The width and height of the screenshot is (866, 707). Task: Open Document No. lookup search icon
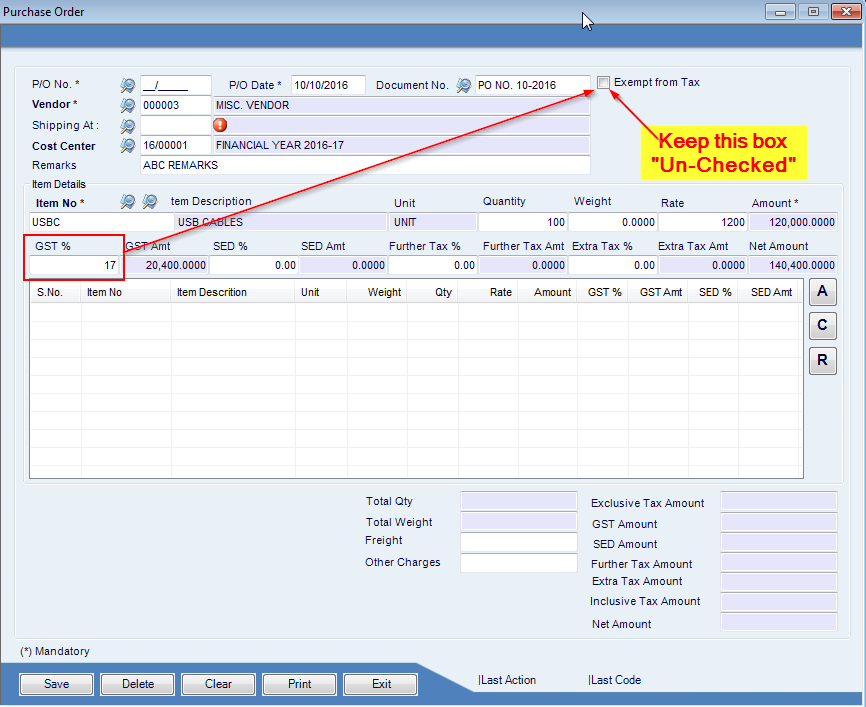coord(463,86)
